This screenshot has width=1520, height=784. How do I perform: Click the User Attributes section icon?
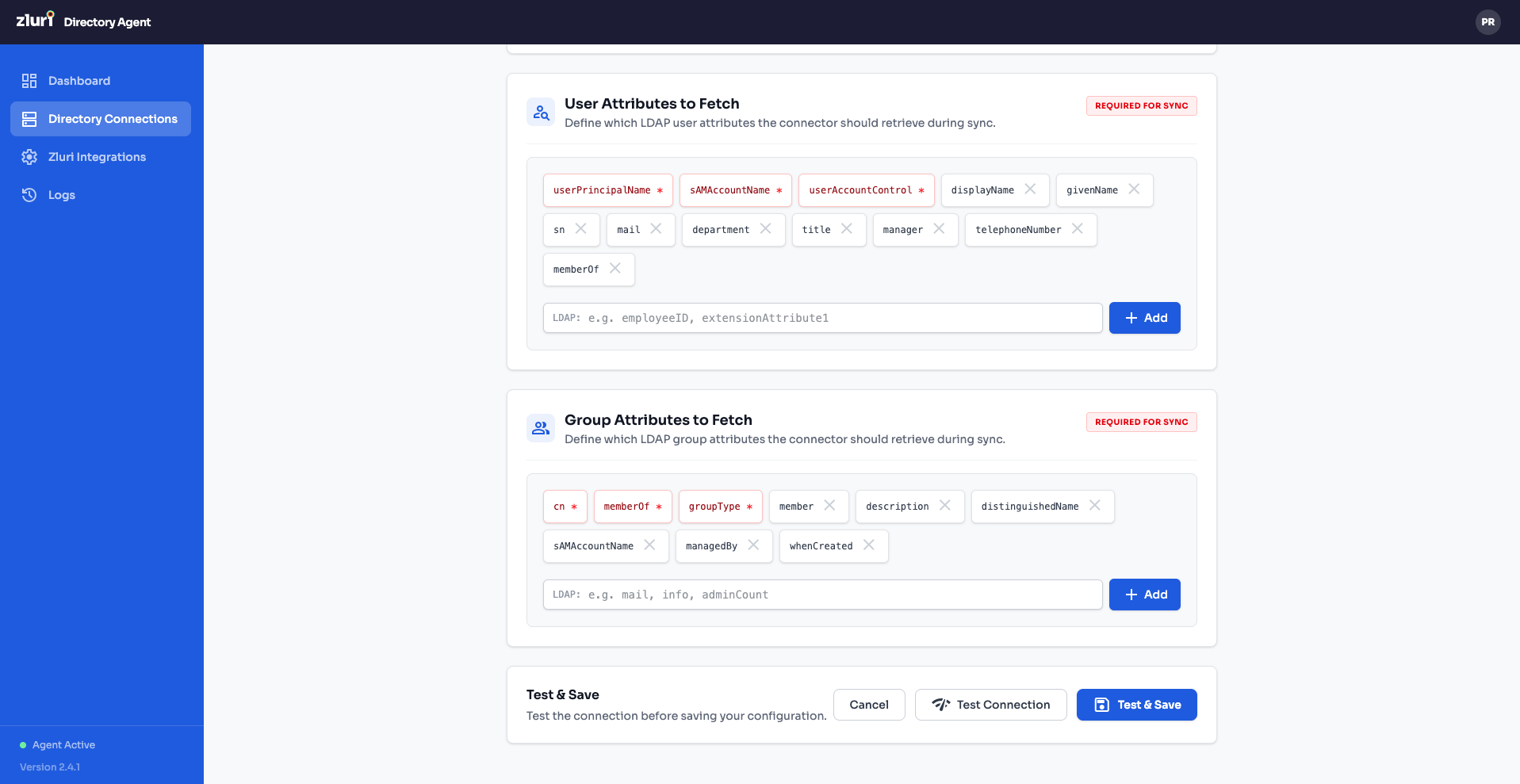click(x=540, y=111)
